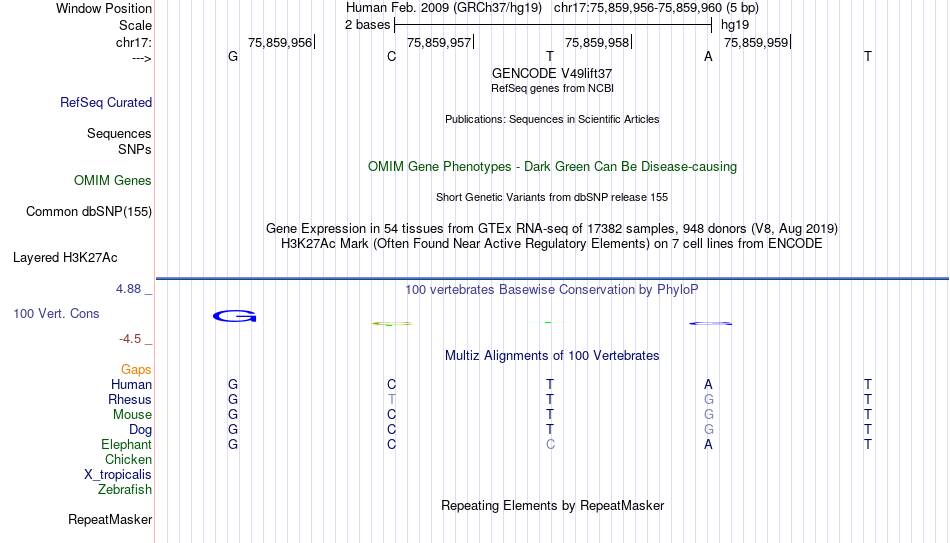The image size is (950, 543).
Task: Click the SNPs track label
Action: tap(135, 149)
